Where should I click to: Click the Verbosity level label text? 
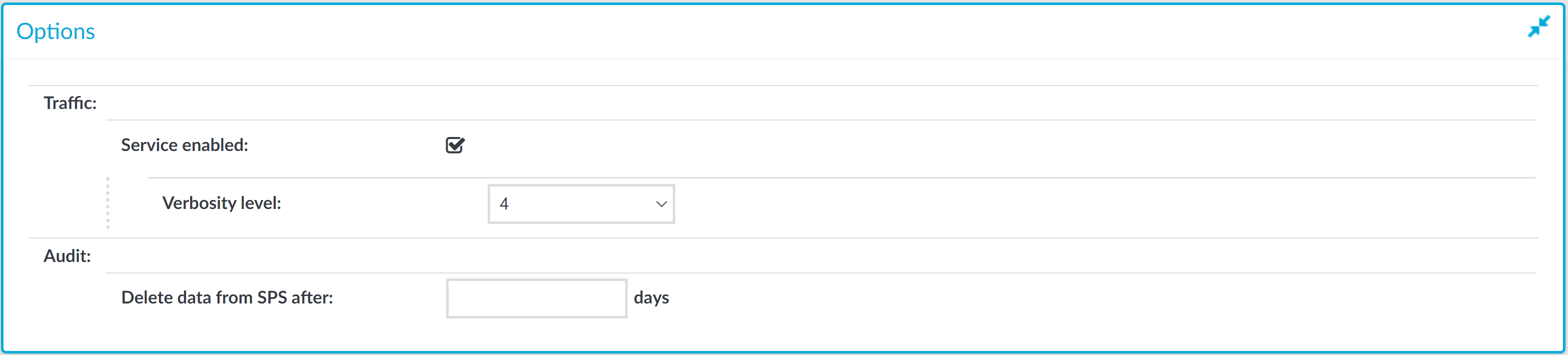pos(222,203)
